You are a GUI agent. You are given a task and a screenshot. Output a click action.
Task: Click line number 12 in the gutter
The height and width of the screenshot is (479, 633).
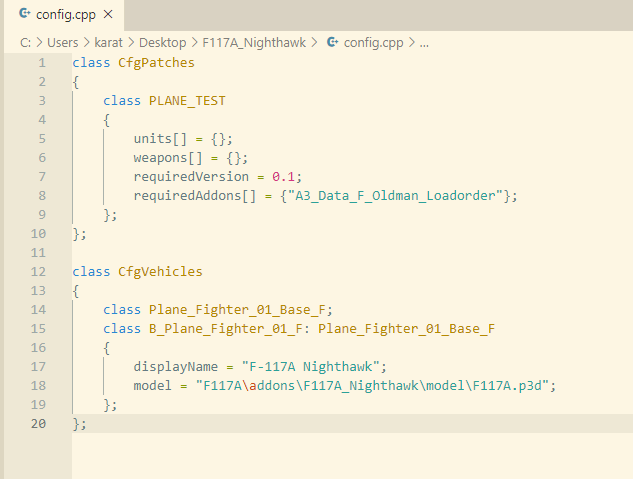click(38, 272)
